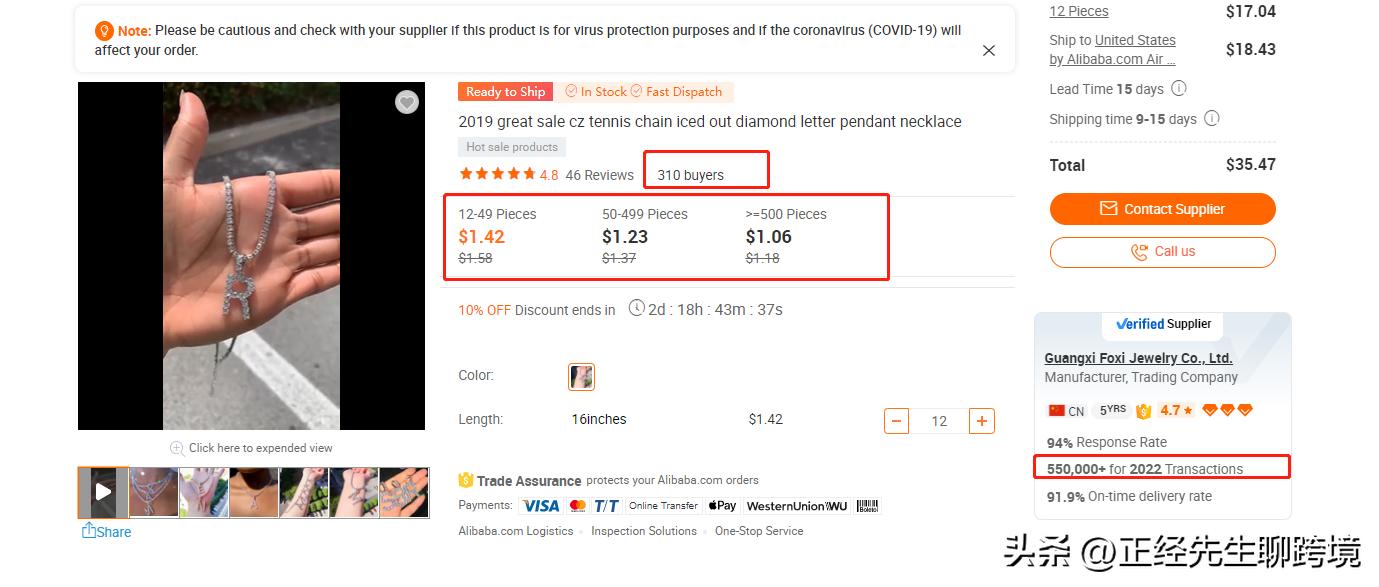The image size is (1379, 587).
Task: Click the Share link below thumbnails
Action: tap(106, 531)
